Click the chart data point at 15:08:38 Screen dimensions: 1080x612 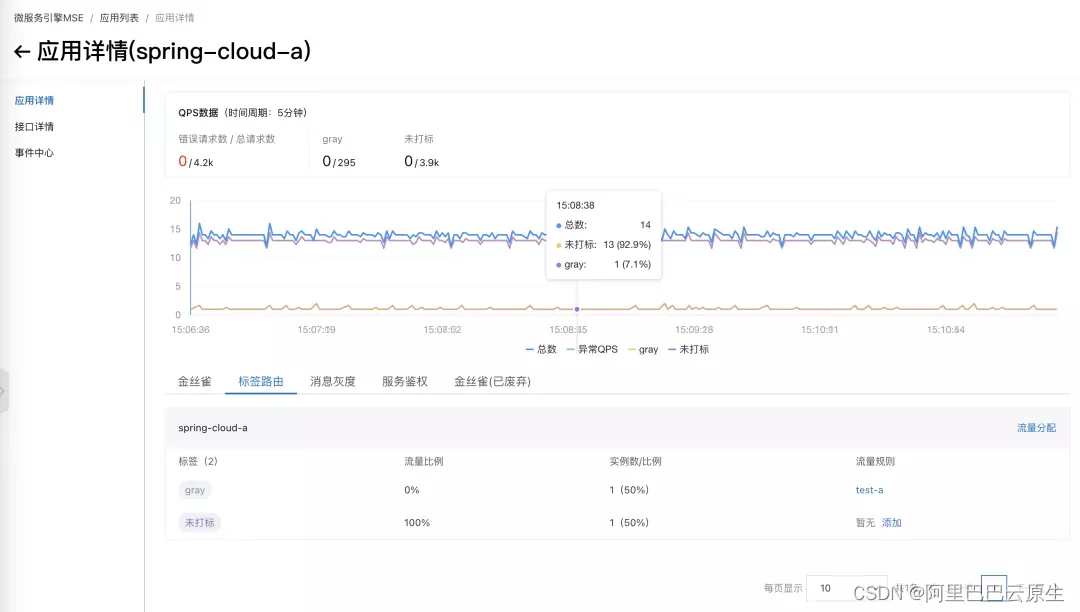pyautogui.click(x=577, y=309)
